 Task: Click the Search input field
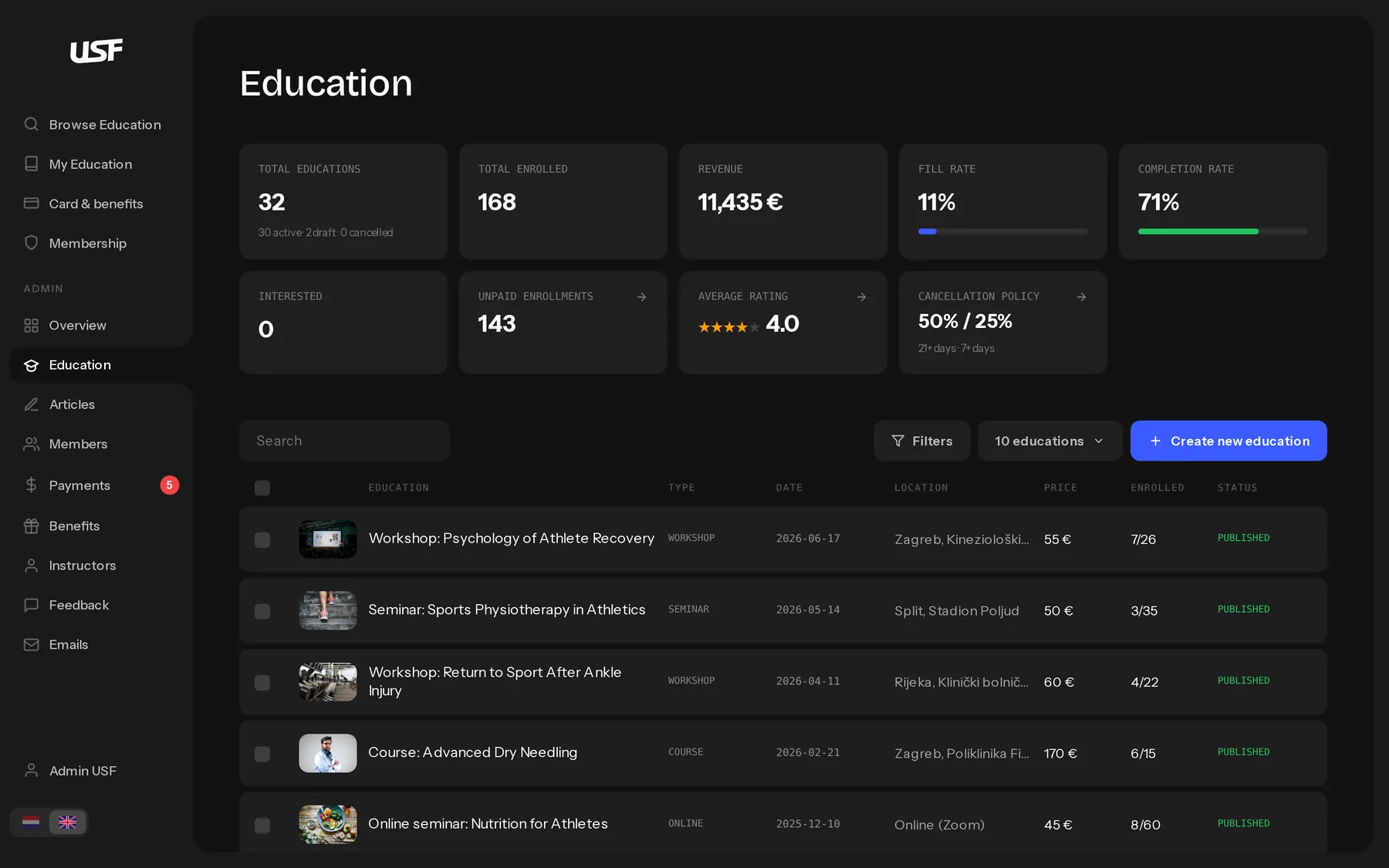[344, 441]
